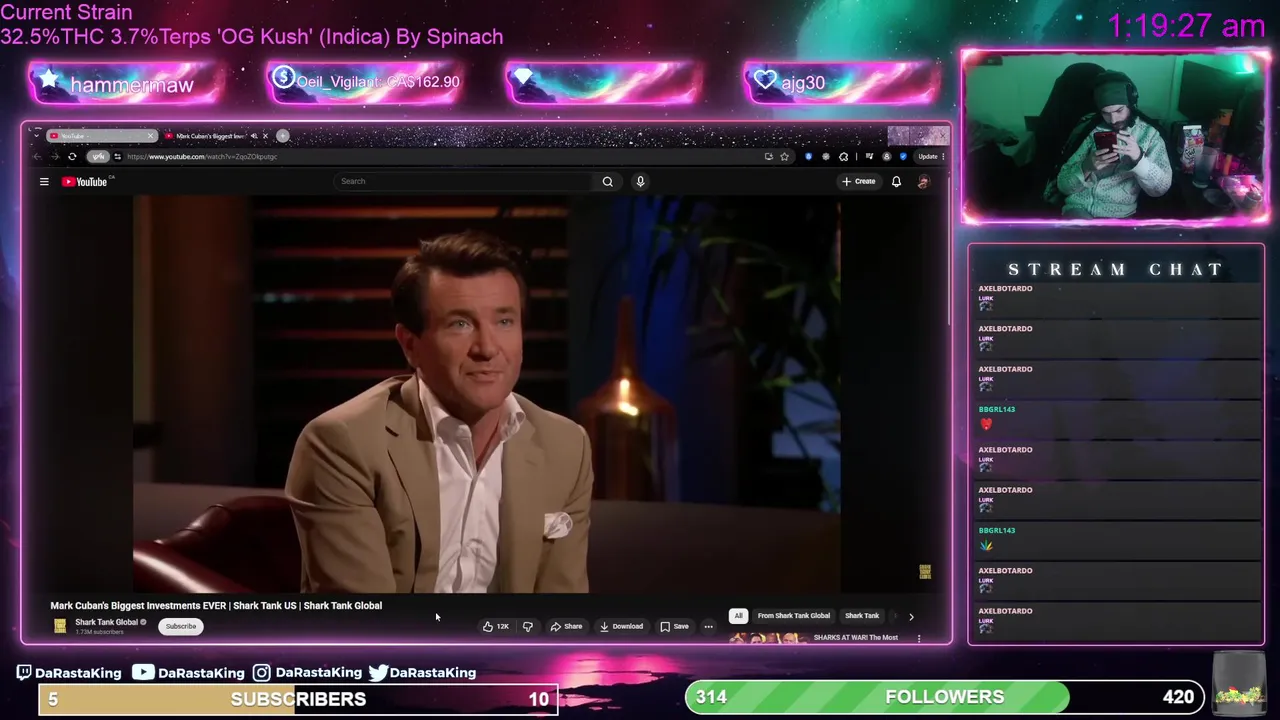Open browser extensions puzzle icon
The width and height of the screenshot is (1280, 720).
[843, 156]
